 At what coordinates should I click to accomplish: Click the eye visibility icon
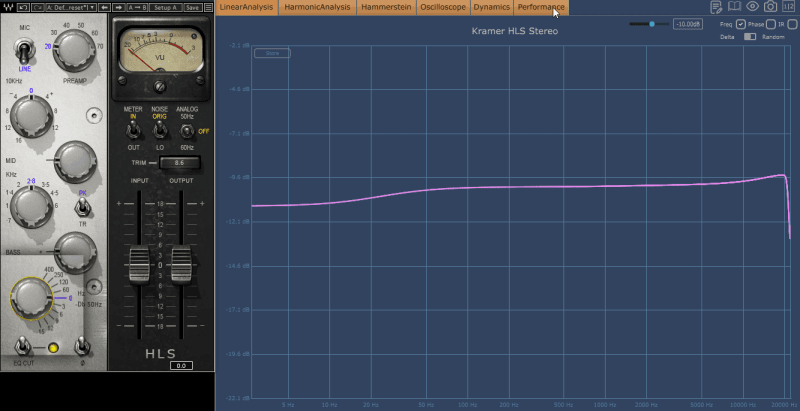click(x=752, y=7)
